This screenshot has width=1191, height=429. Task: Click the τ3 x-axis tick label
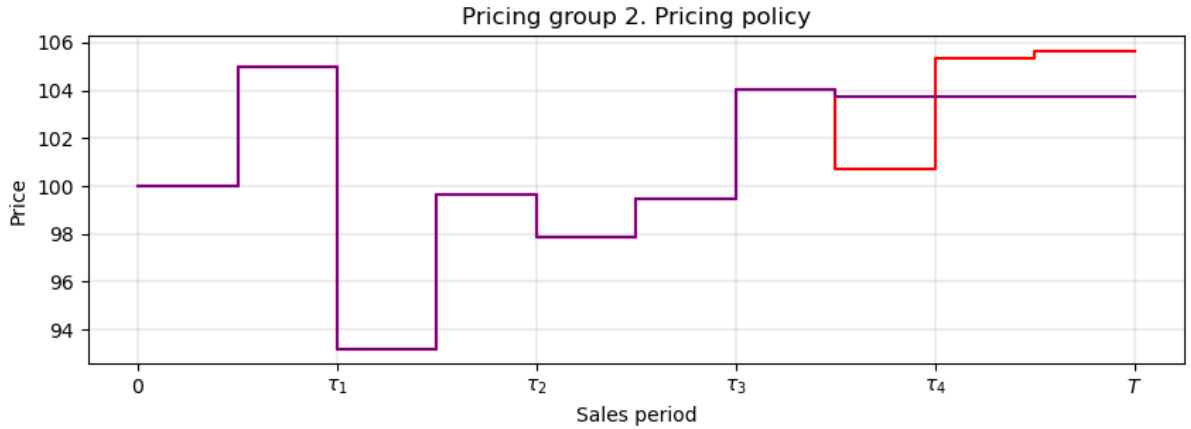click(x=736, y=385)
